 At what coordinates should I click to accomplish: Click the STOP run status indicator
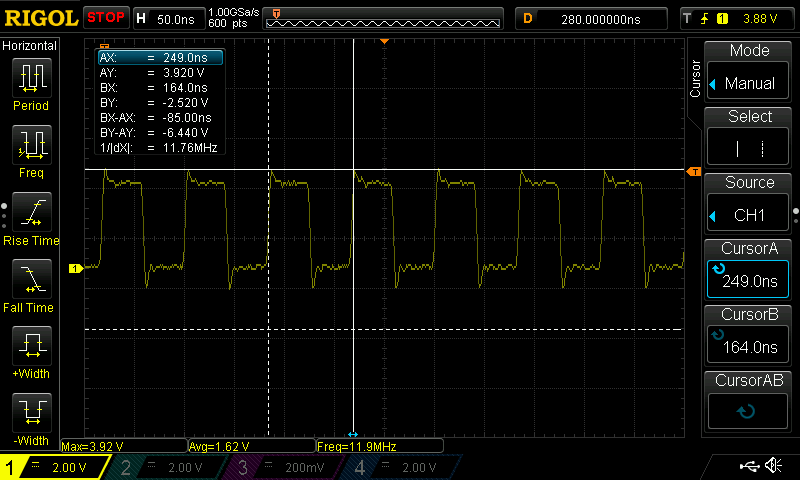106,17
